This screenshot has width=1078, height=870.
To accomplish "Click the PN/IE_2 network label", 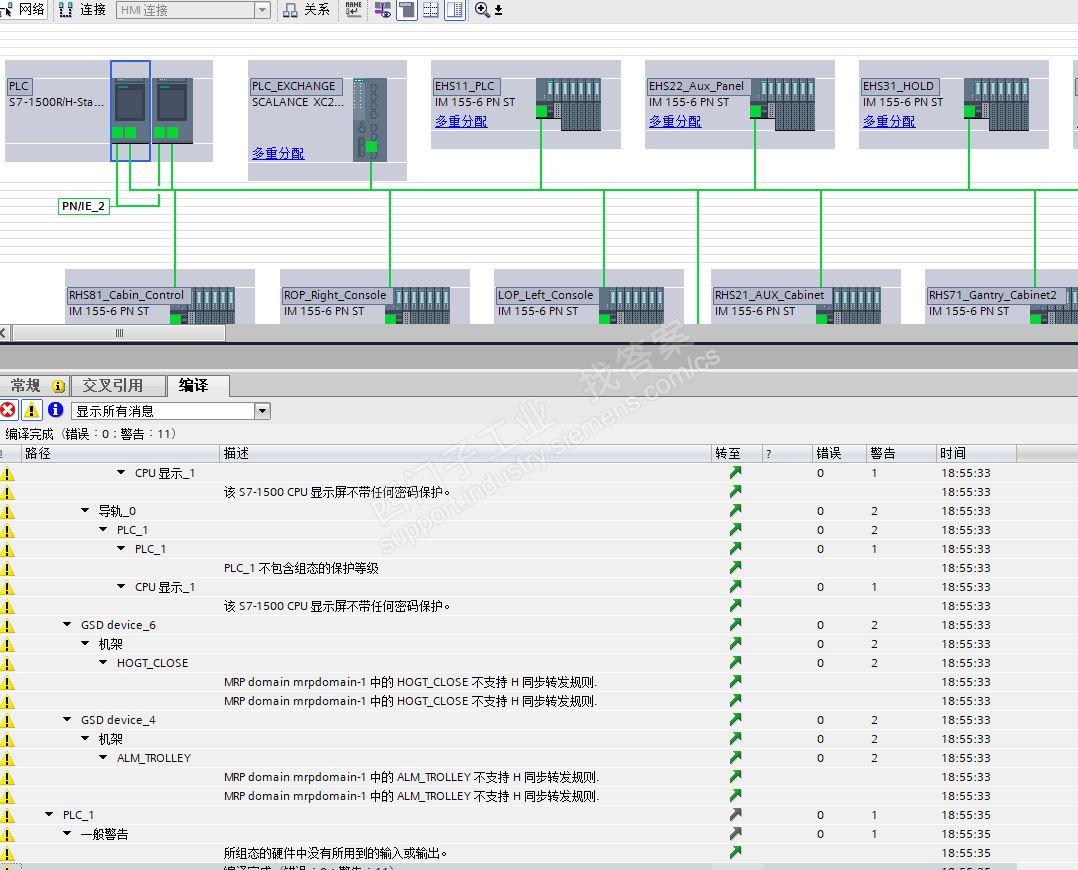I will click(x=83, y=206).
